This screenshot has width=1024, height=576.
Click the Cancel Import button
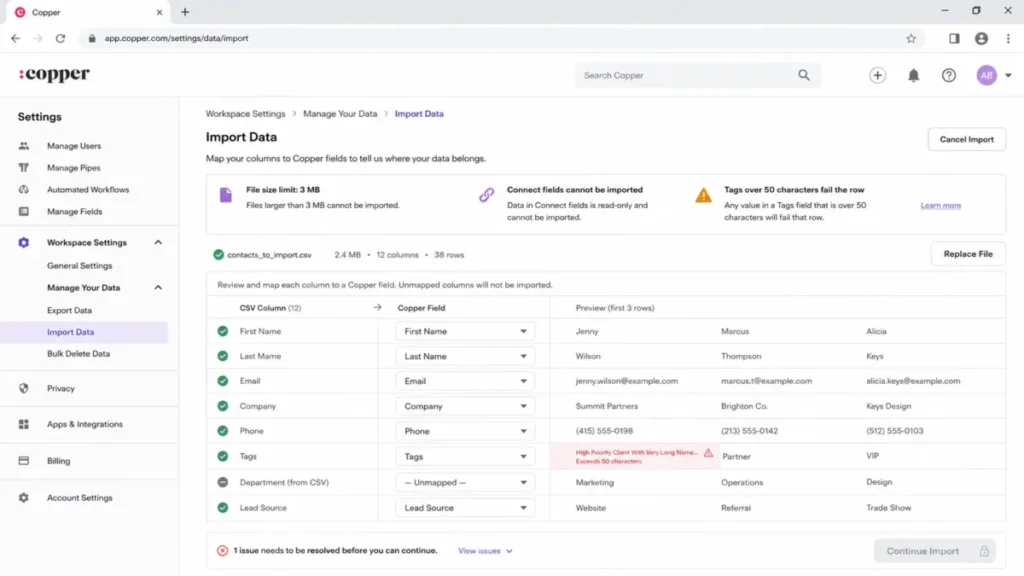click(967, 139)
